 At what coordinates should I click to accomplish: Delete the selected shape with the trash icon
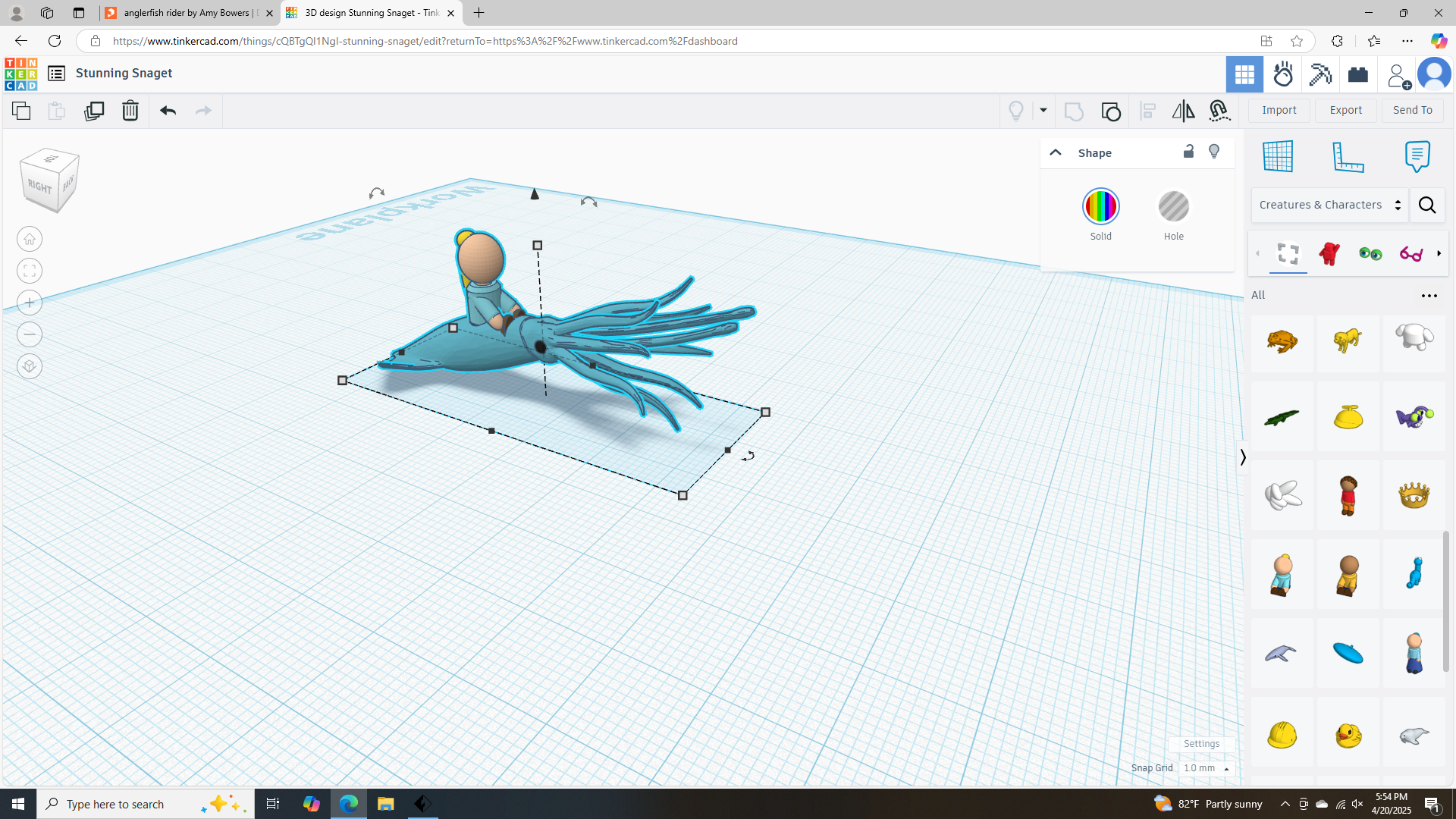(x=130, y=111)
